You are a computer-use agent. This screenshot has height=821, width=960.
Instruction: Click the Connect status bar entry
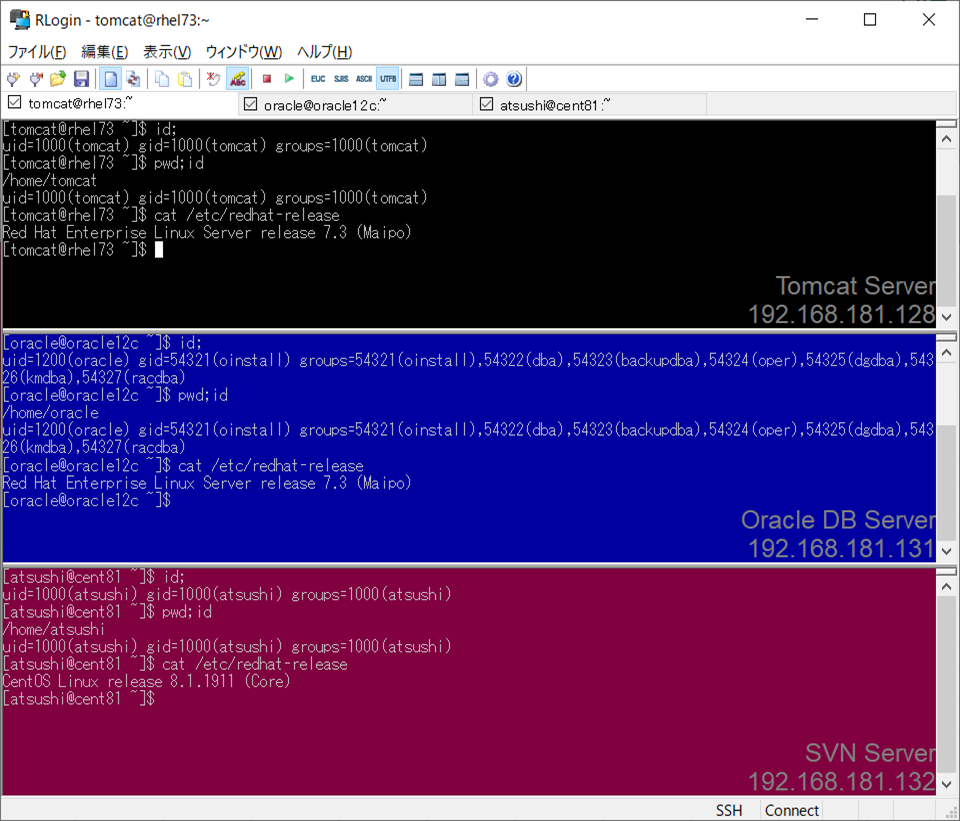point(792,811)
